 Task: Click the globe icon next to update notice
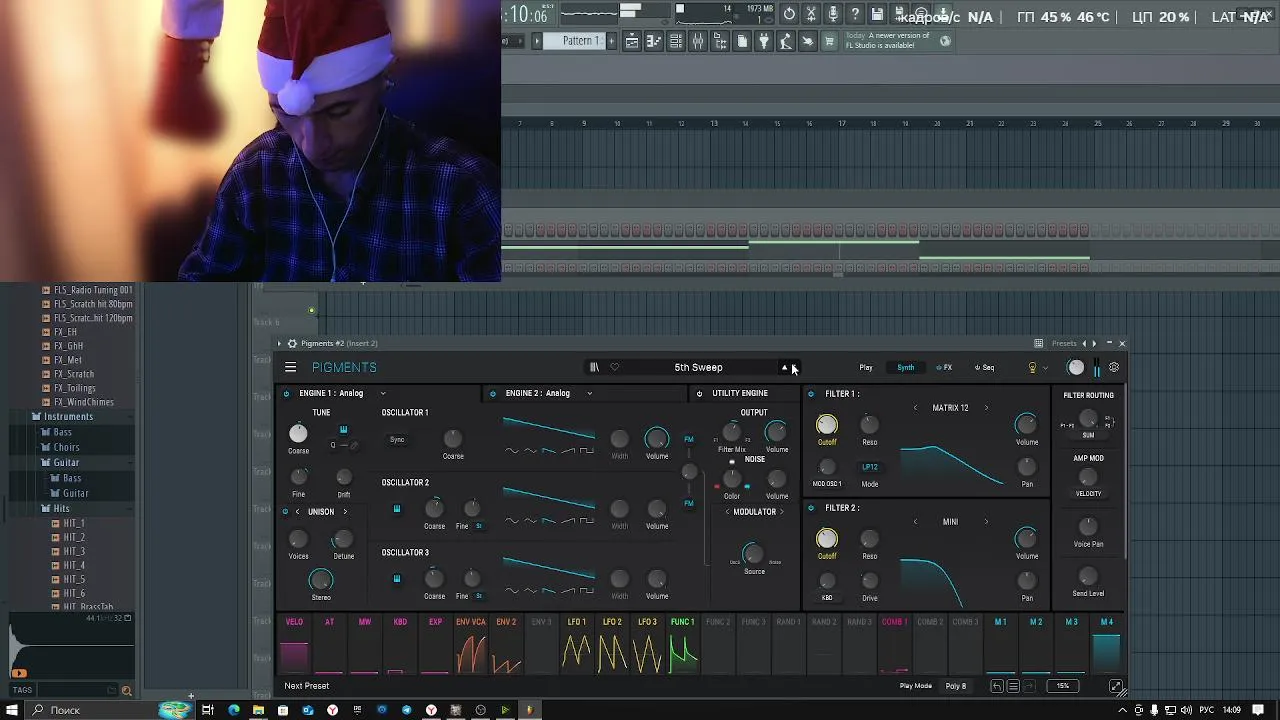[x=945, y=41]
